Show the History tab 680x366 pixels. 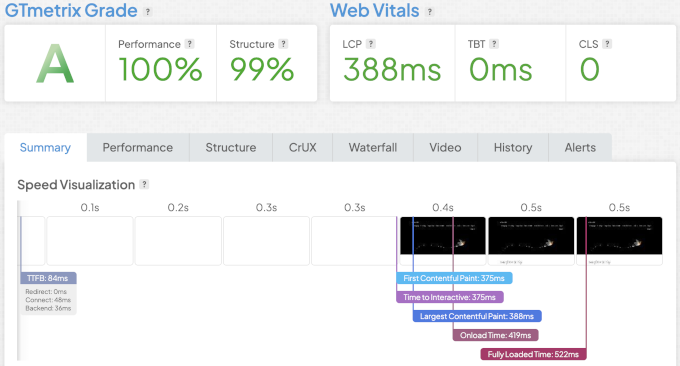pyautogui.click(x=513, y=147)
